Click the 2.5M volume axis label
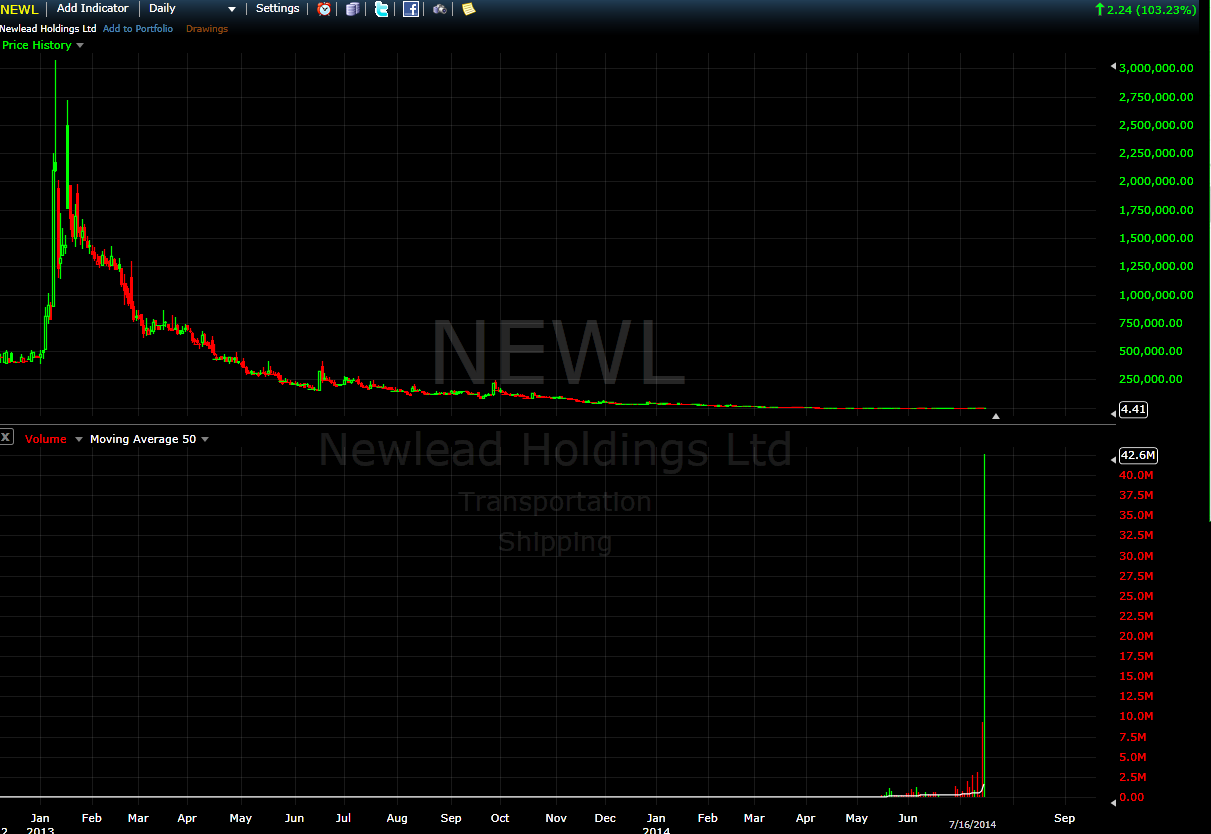This screenshot has width=1211, height=834. (1134, 777)
